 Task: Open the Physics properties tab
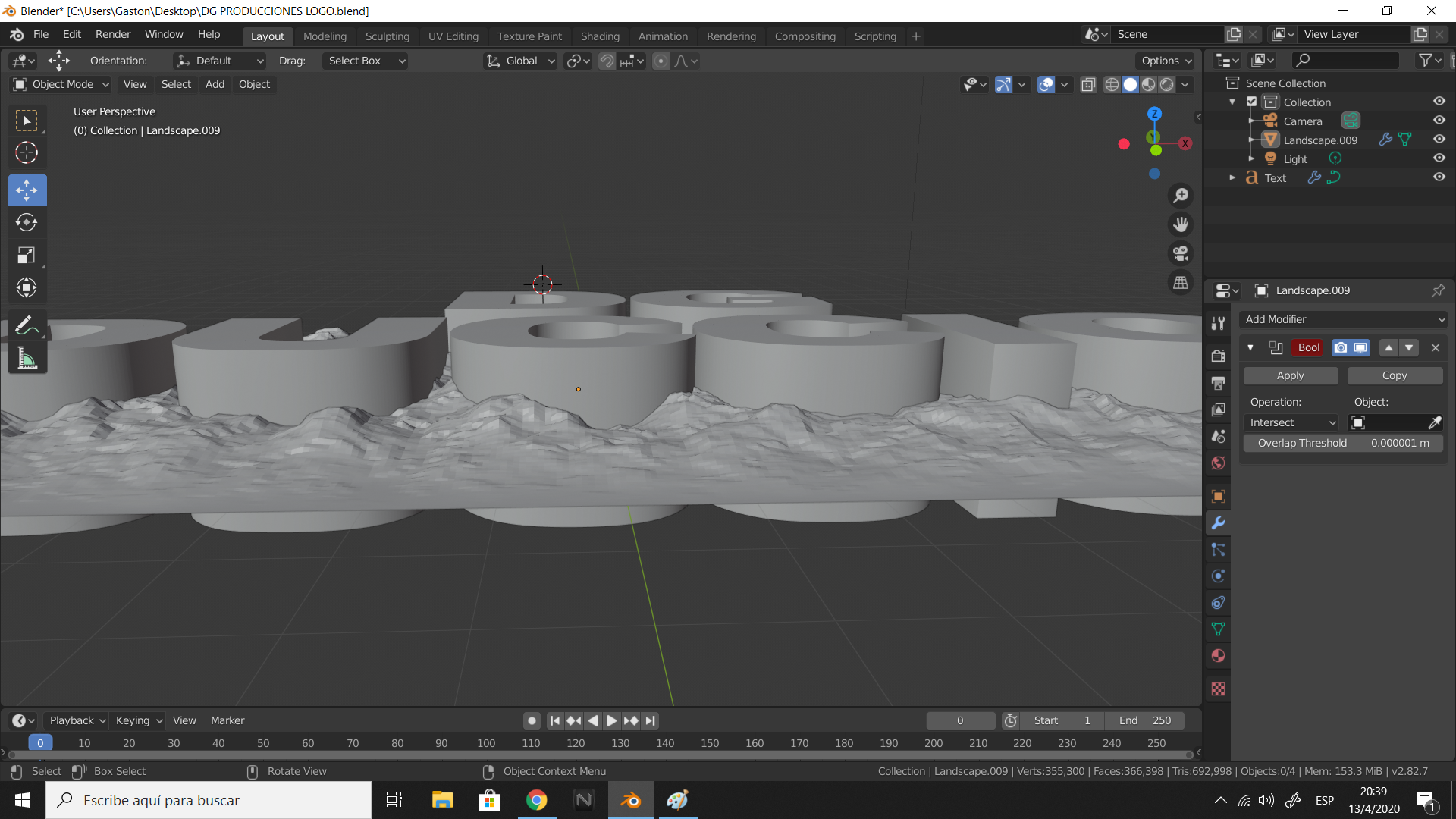click(1218, 576)
